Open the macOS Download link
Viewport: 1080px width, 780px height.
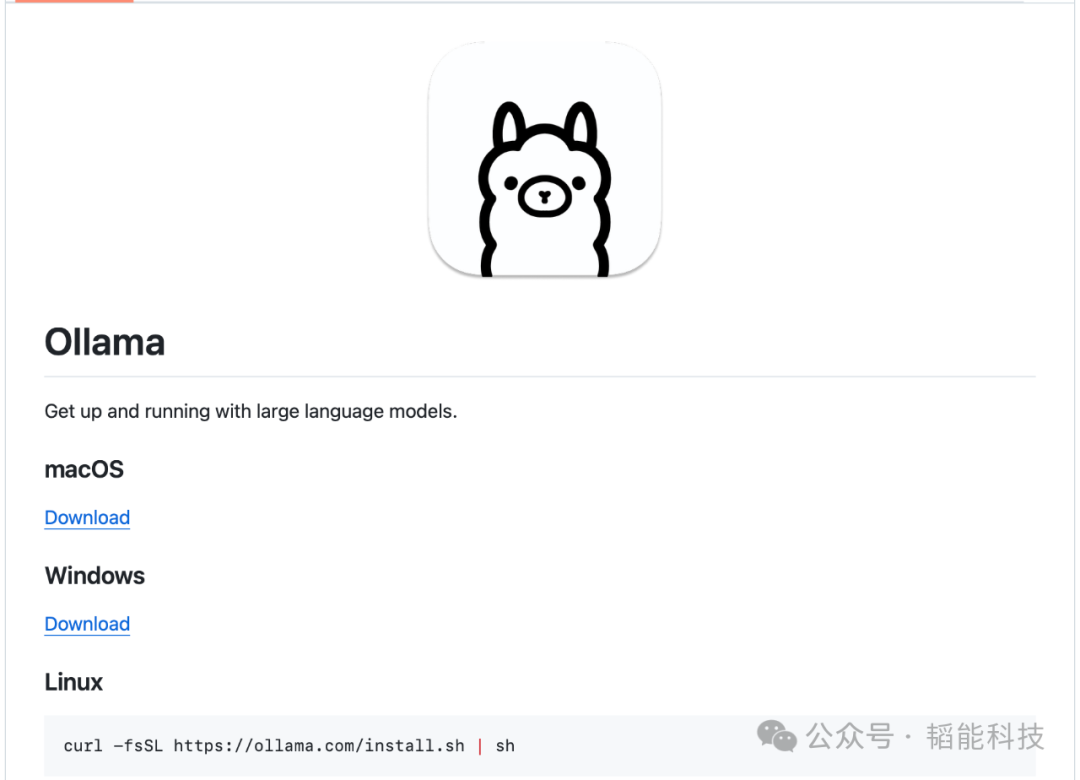pos(87,517)
